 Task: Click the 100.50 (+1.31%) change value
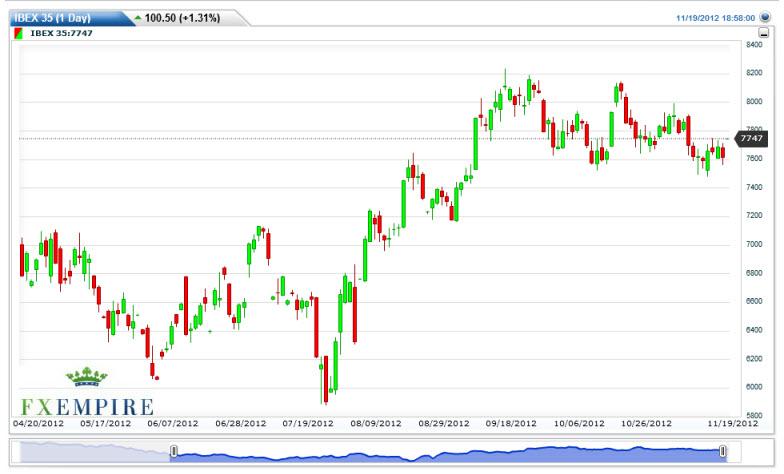pyautogui.click(x=182, y=18)
